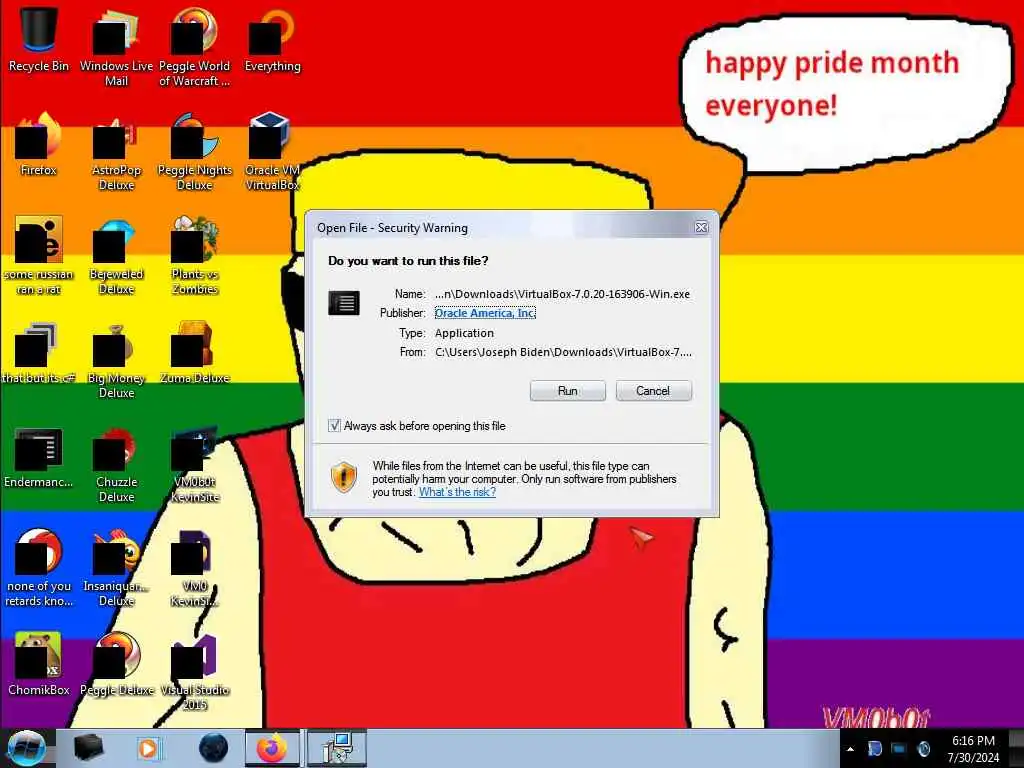Image resolution: width=1024 pixels, height=768 pixels.
Task: Close the Open File - Security Warning dialog
Action: pyautogui.click(x=701, y=227)
